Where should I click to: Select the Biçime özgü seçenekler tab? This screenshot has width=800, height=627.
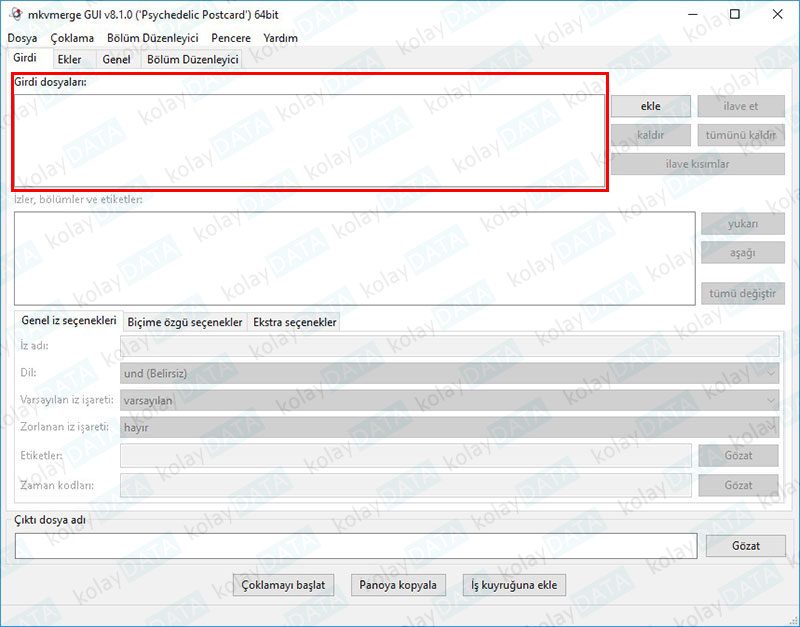pyautogui.click(x=185, y=322)
